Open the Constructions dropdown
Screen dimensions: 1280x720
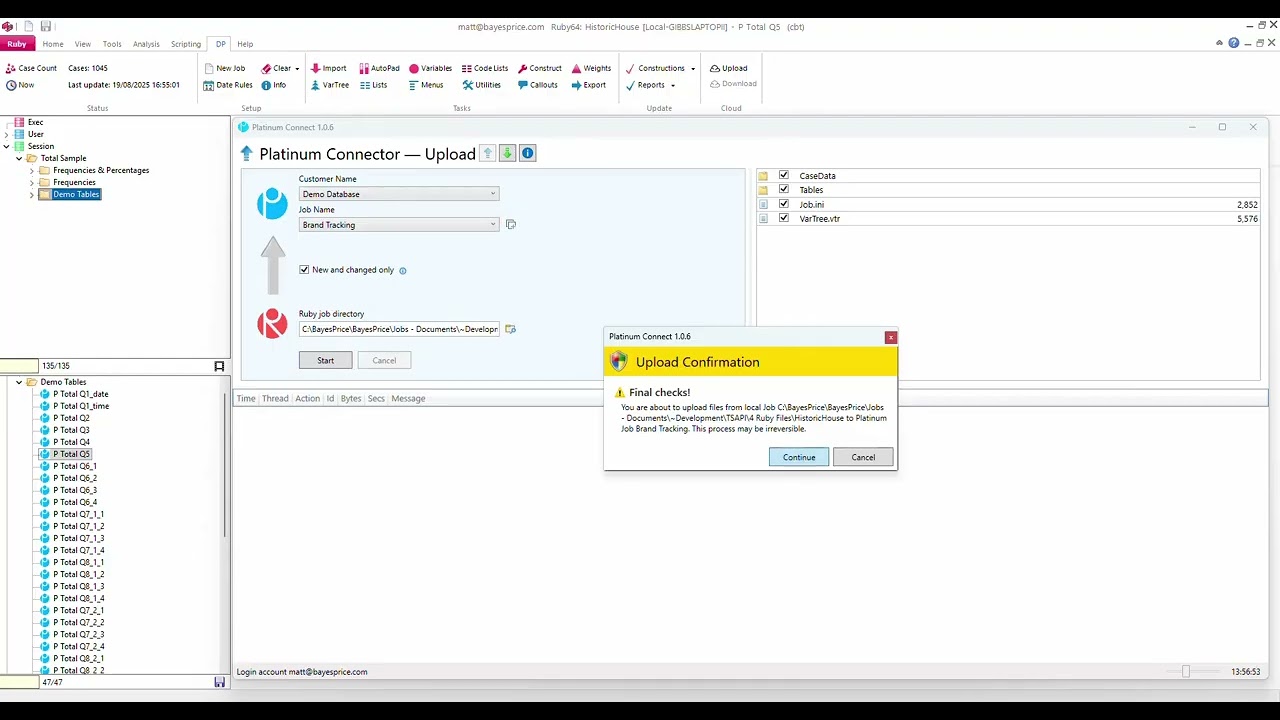pos(693,69)
